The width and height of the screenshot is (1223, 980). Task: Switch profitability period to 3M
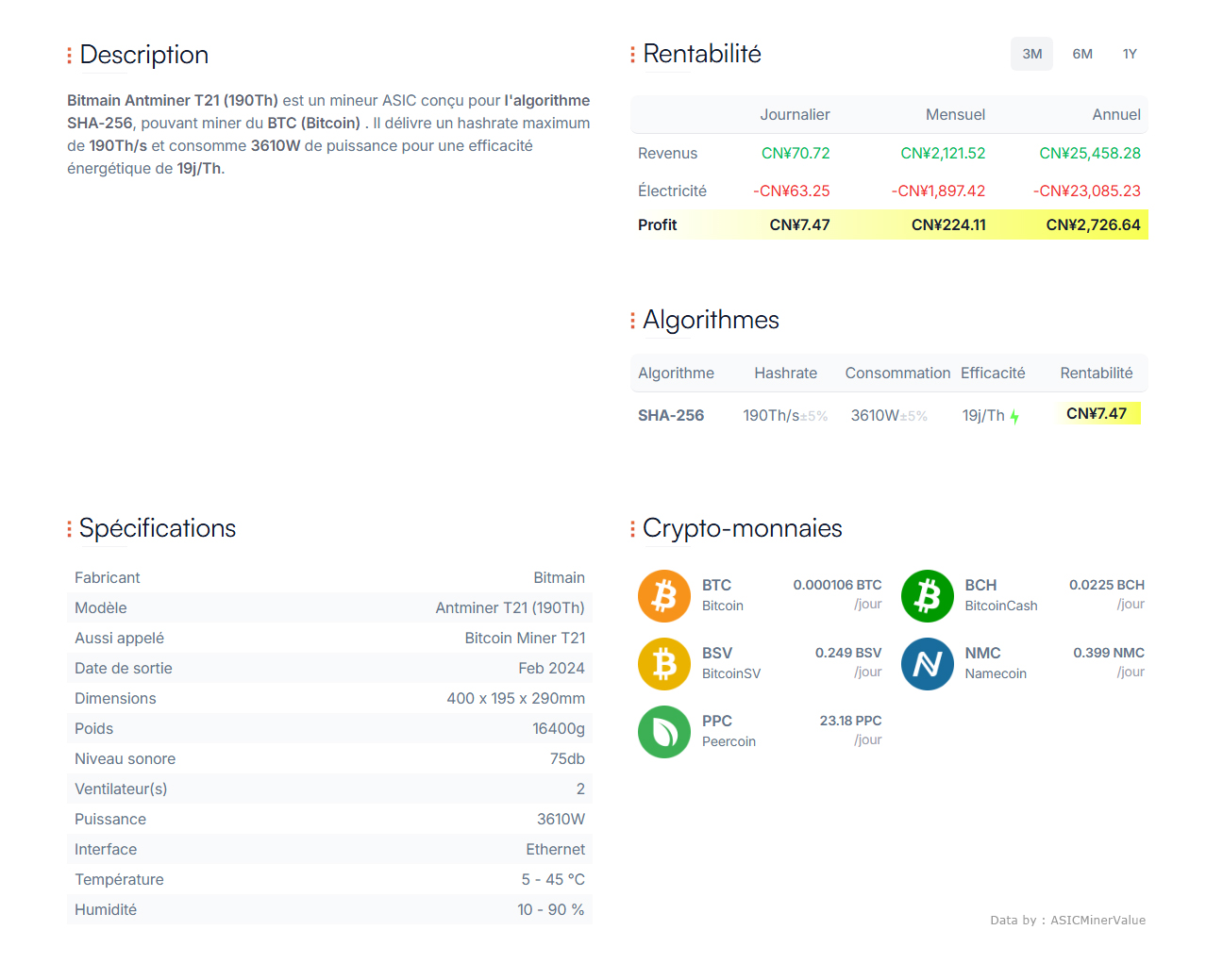click(1031, 54)
